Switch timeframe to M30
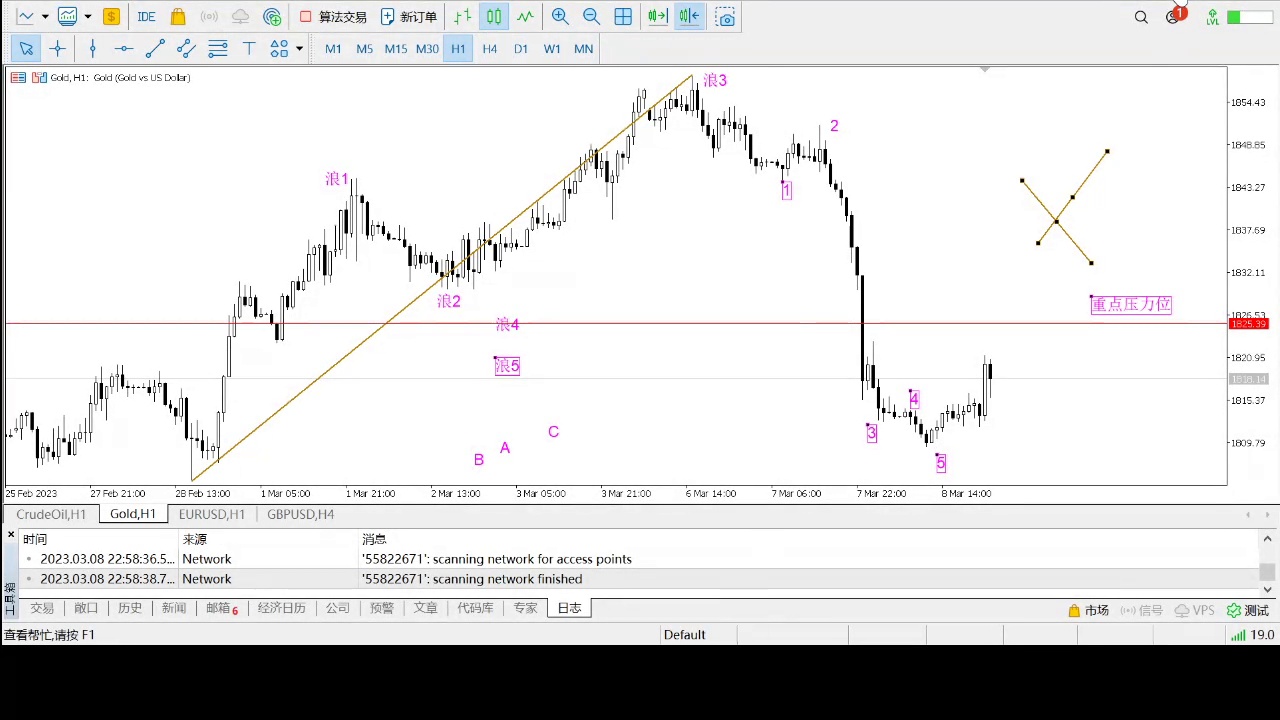This screenshot has height=720, width=1280. point(427,48)
